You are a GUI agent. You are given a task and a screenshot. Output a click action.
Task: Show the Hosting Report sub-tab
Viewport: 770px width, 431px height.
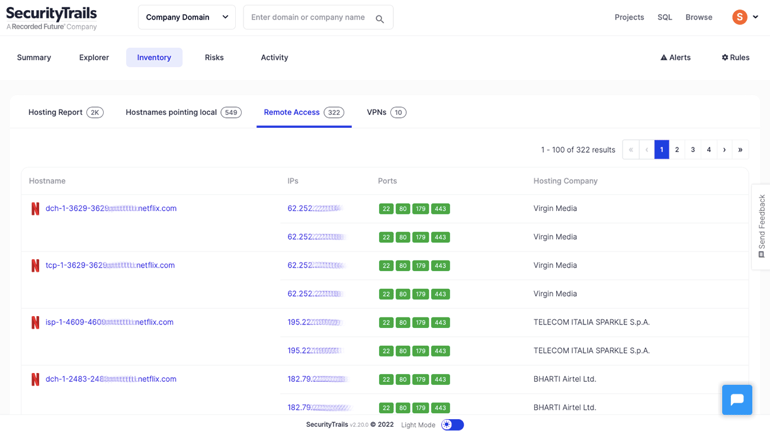click(x=66, y=112)
